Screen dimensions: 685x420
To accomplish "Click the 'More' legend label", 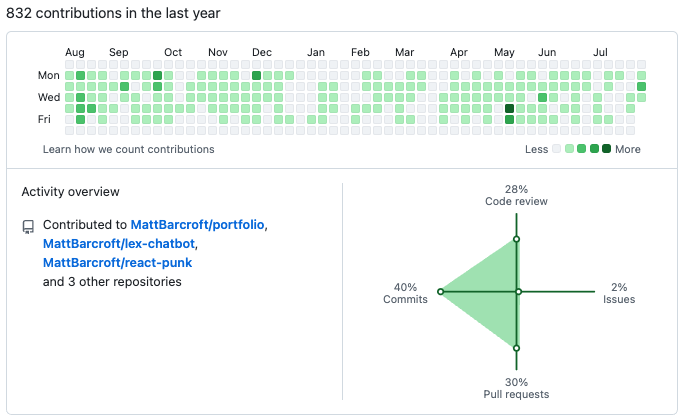I will (x=628, y=149).
